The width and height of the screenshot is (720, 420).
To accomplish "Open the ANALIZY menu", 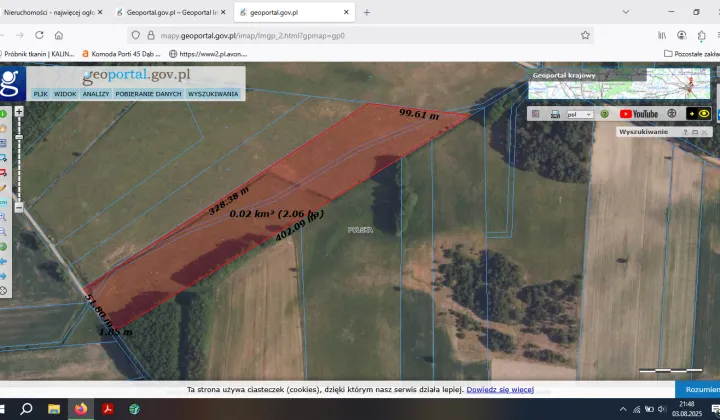I will [96, 93].
